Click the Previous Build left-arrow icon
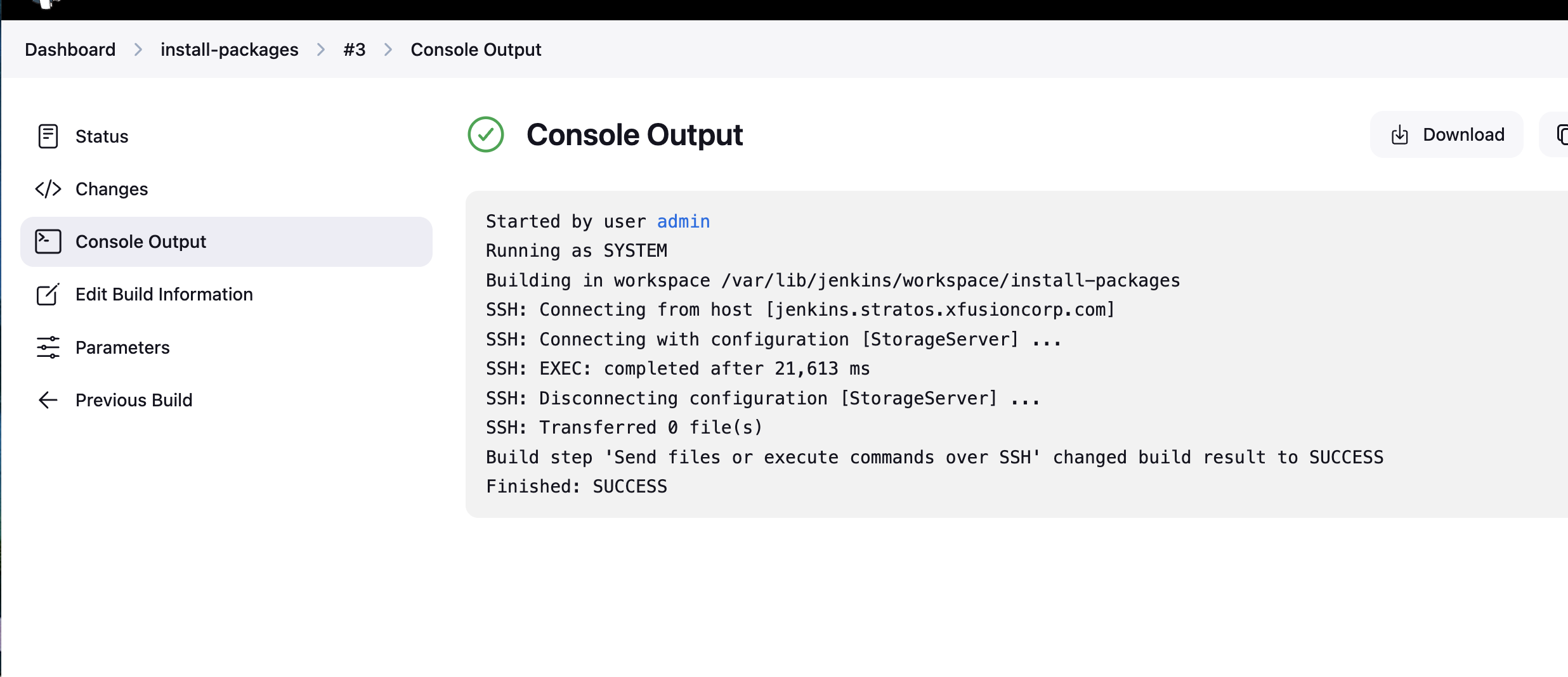Screen dimensions: 1568x677 tap(48, 400)
